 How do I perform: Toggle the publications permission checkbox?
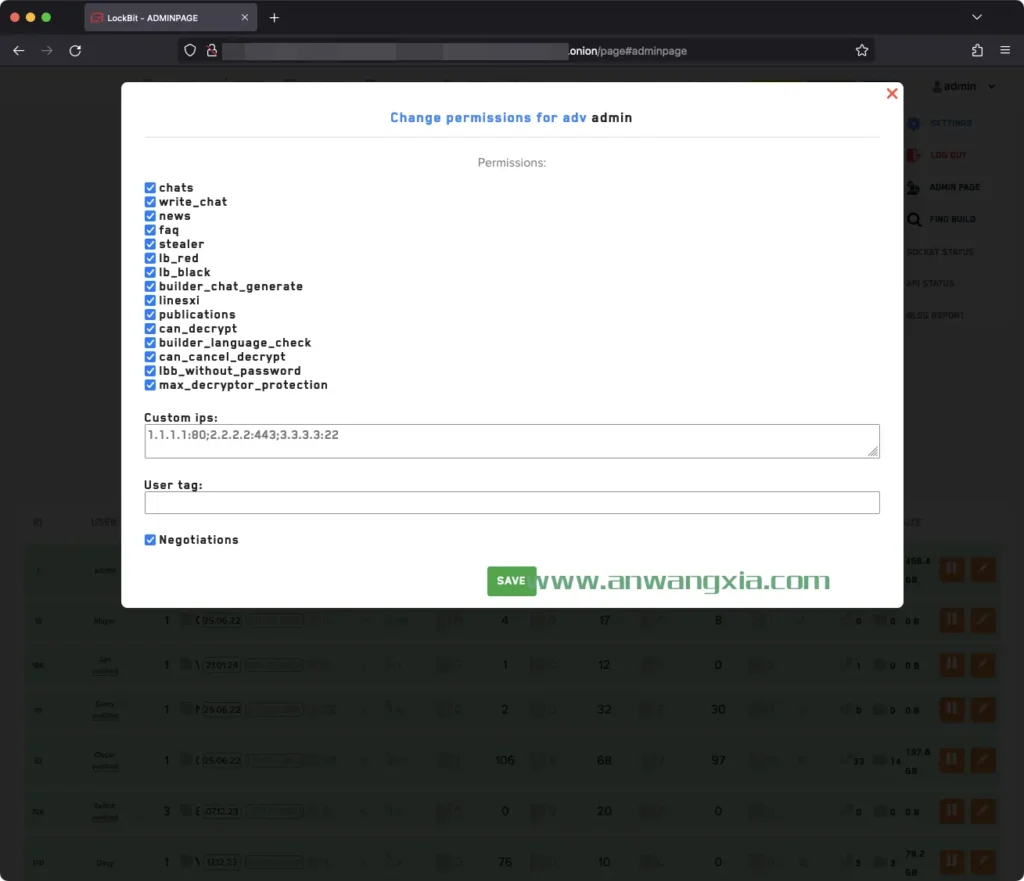tap(150, 314)
